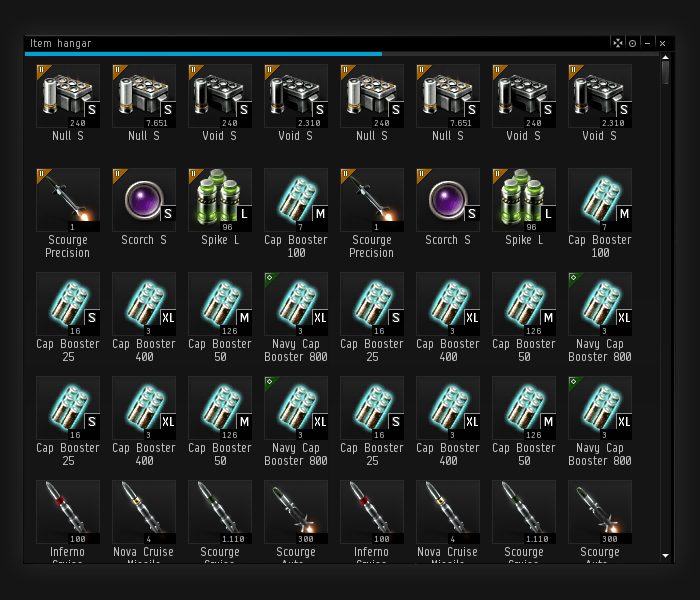The width and height of the screenshot is (700, 600).
Task: Click the leftmost Scourge Auto stack of 300
Action: tap(296, 512)
